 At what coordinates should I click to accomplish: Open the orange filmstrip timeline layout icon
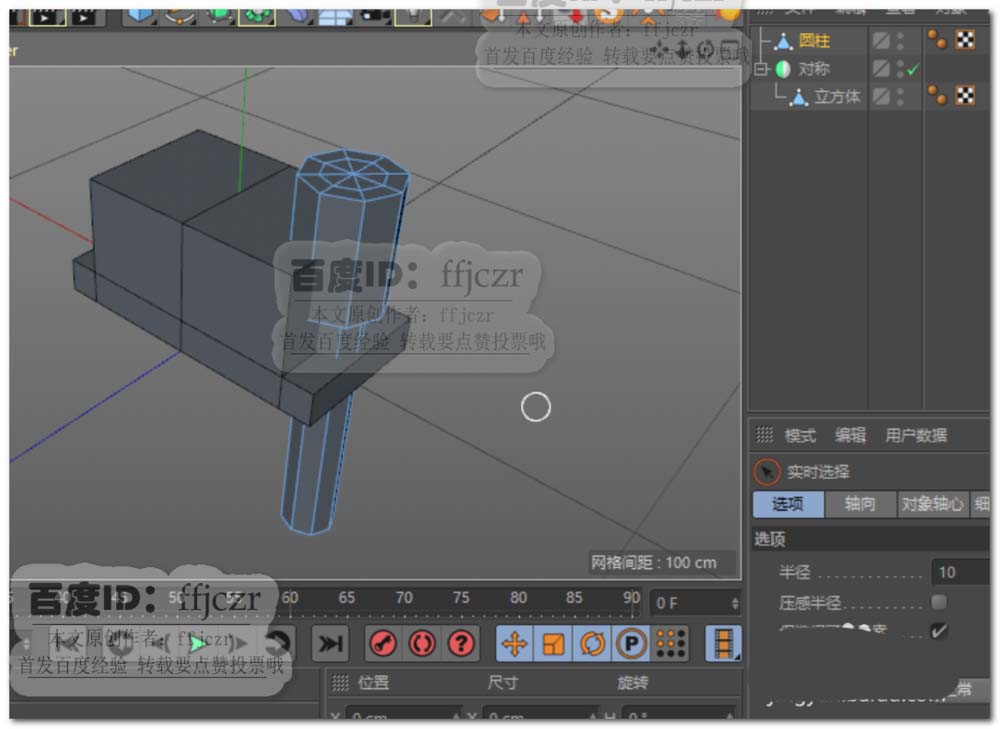click(x=723, y=644)
